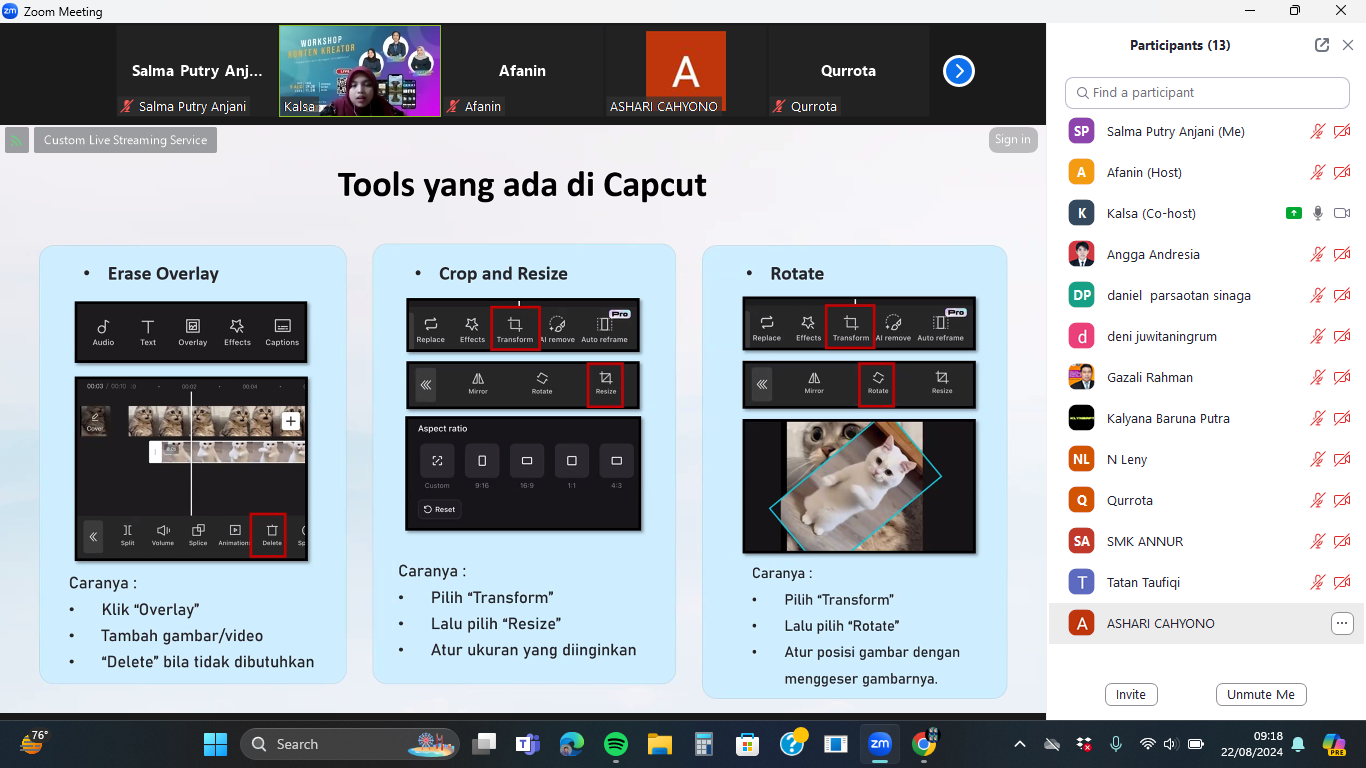Viewport: 1366px width, 768px height.
Task: Click Kalsa's green screen-sharing indicator
Action: [1294, 213]
